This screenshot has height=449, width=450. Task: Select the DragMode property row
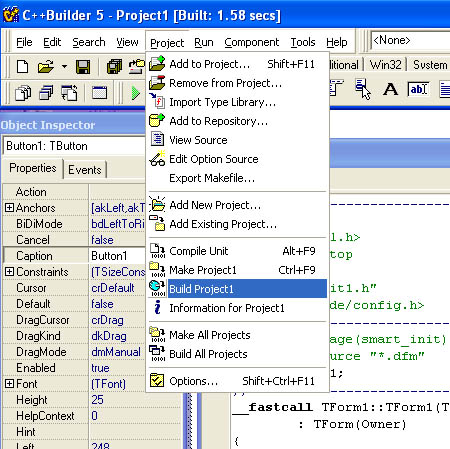[x=74, y=352]
